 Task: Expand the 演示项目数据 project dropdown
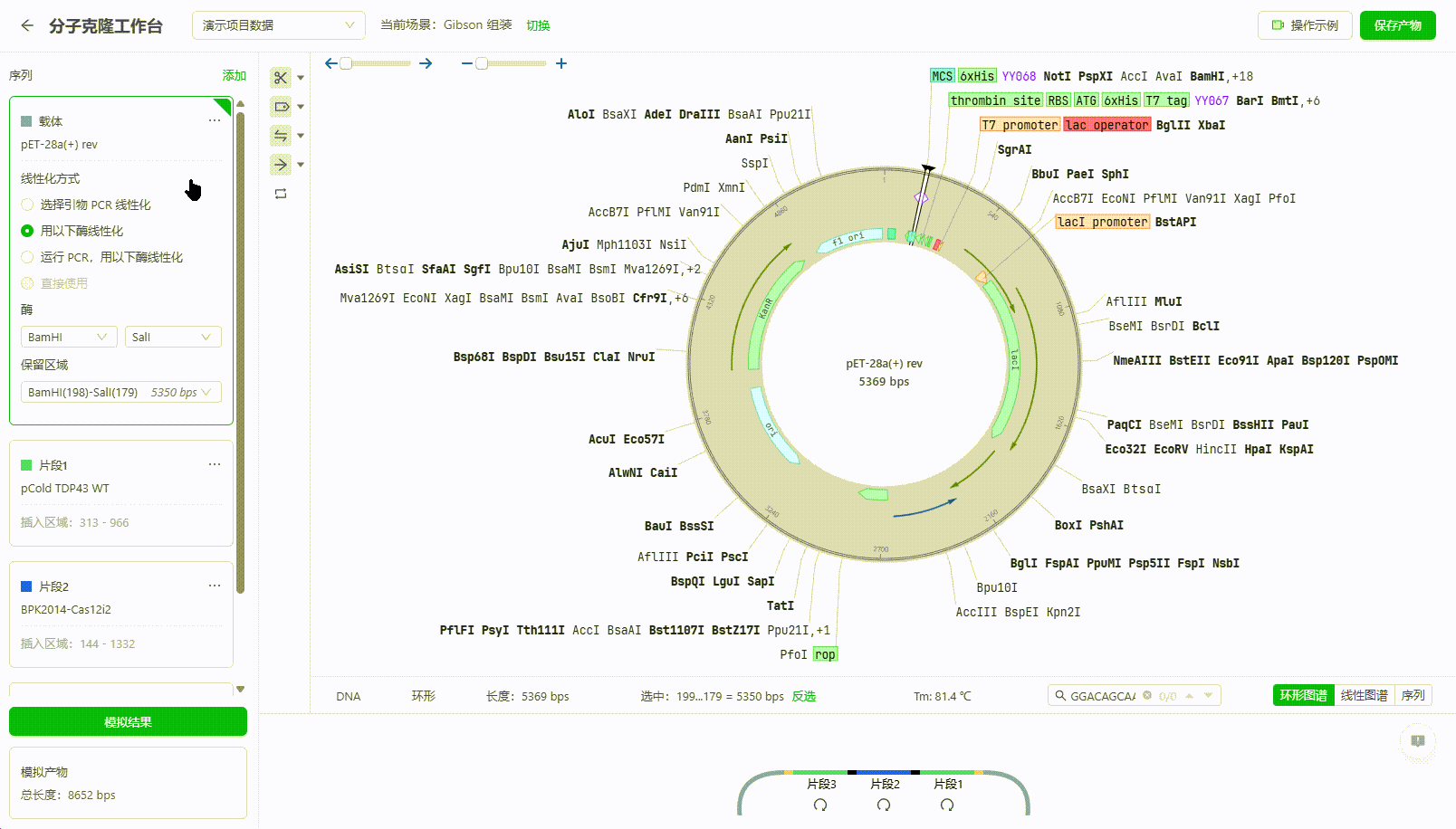(x=278, y=25)
